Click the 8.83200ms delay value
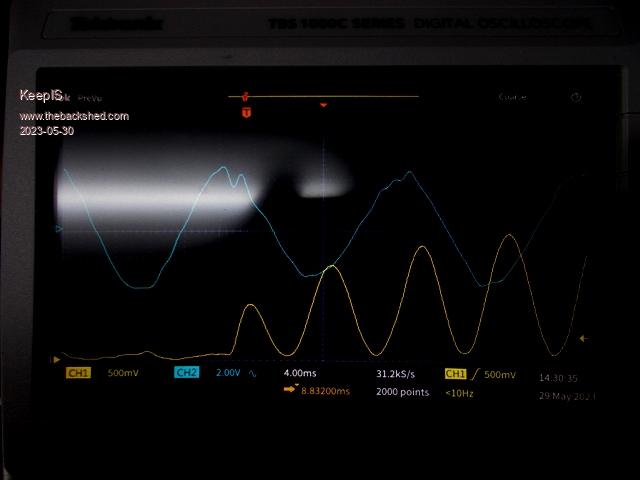This screenshot has height=480, width=640. 325,391
